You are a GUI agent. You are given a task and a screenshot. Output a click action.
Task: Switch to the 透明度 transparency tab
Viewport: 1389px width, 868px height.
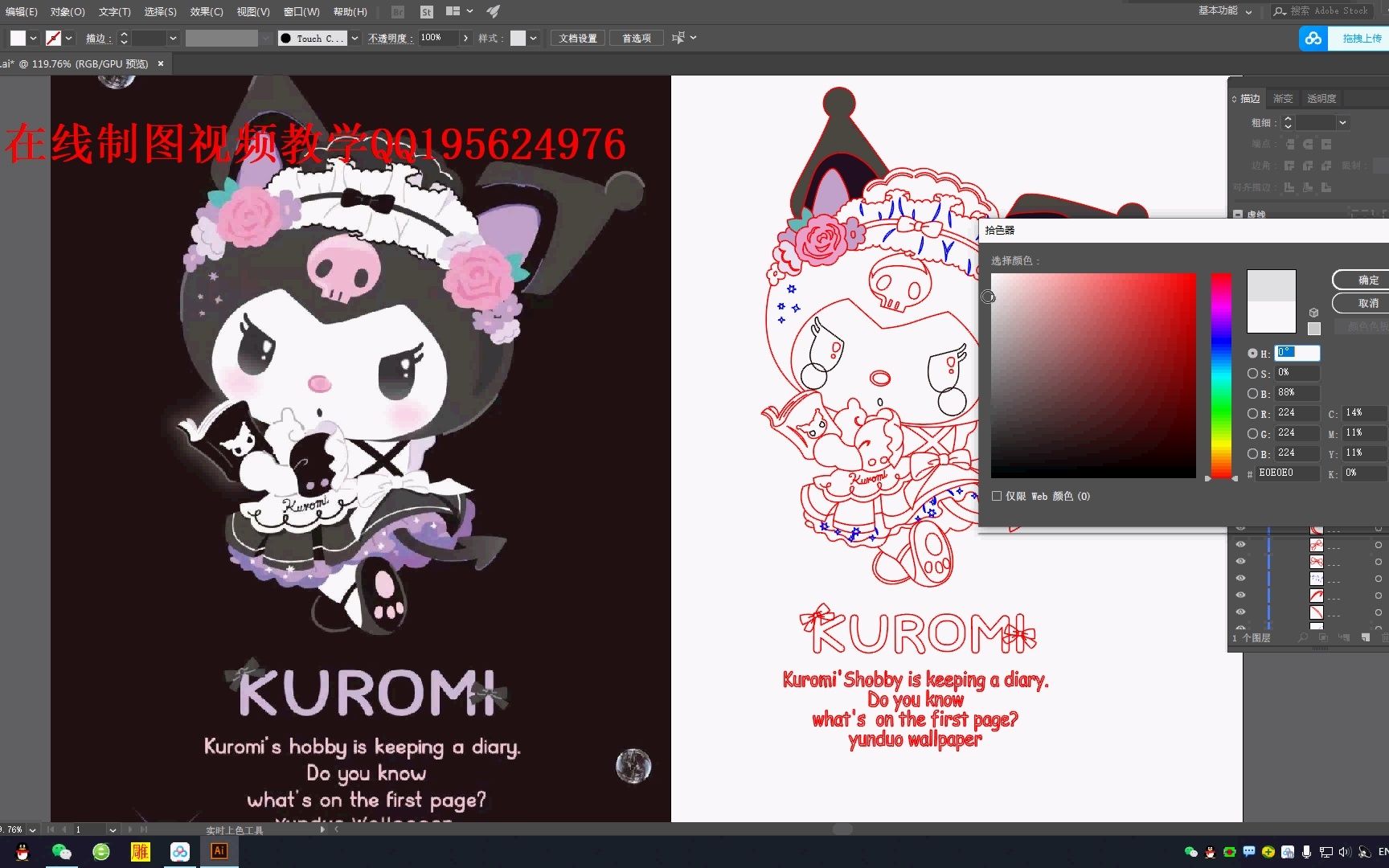point(1321,99)
